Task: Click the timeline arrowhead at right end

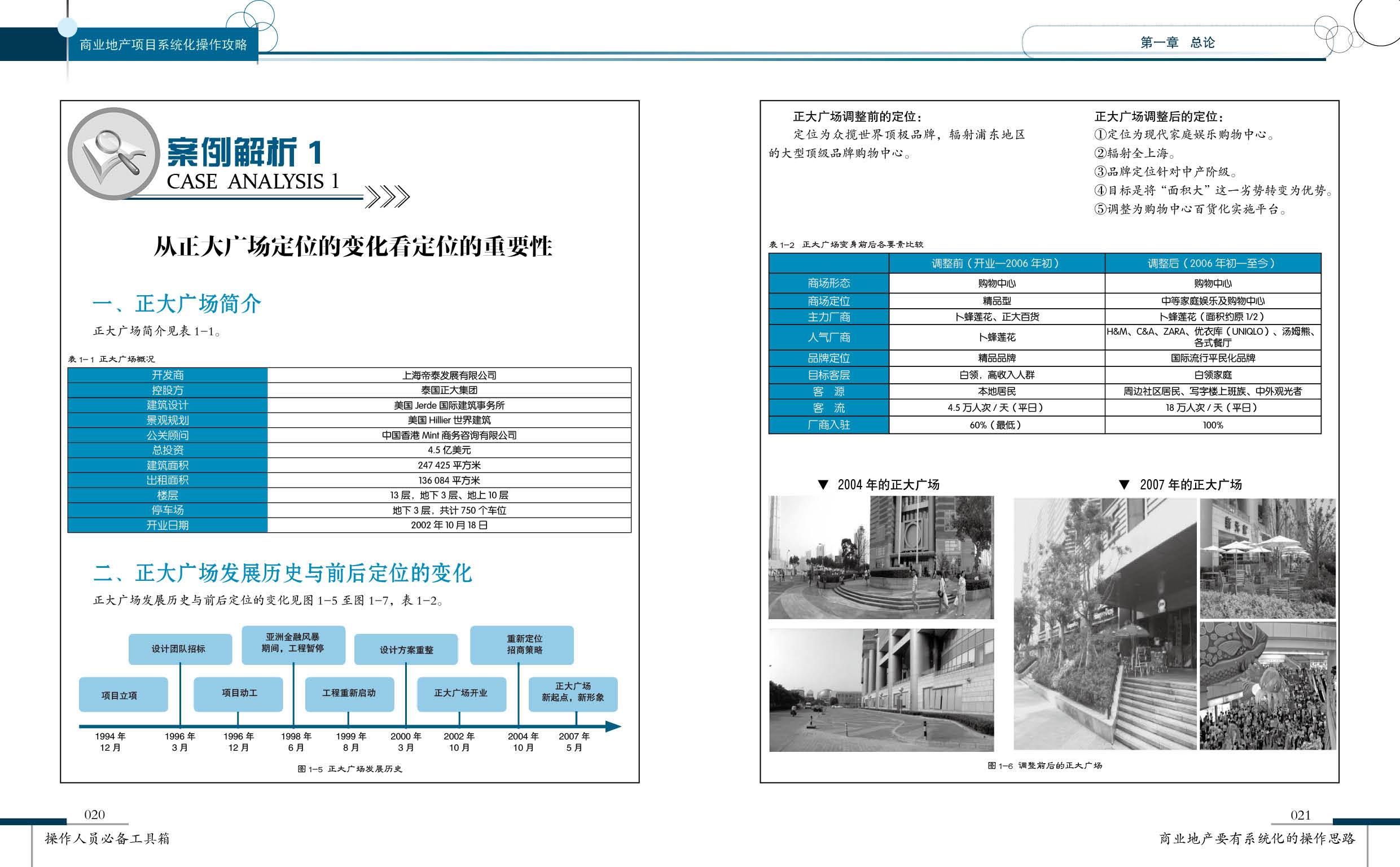Action: point(613,726)
